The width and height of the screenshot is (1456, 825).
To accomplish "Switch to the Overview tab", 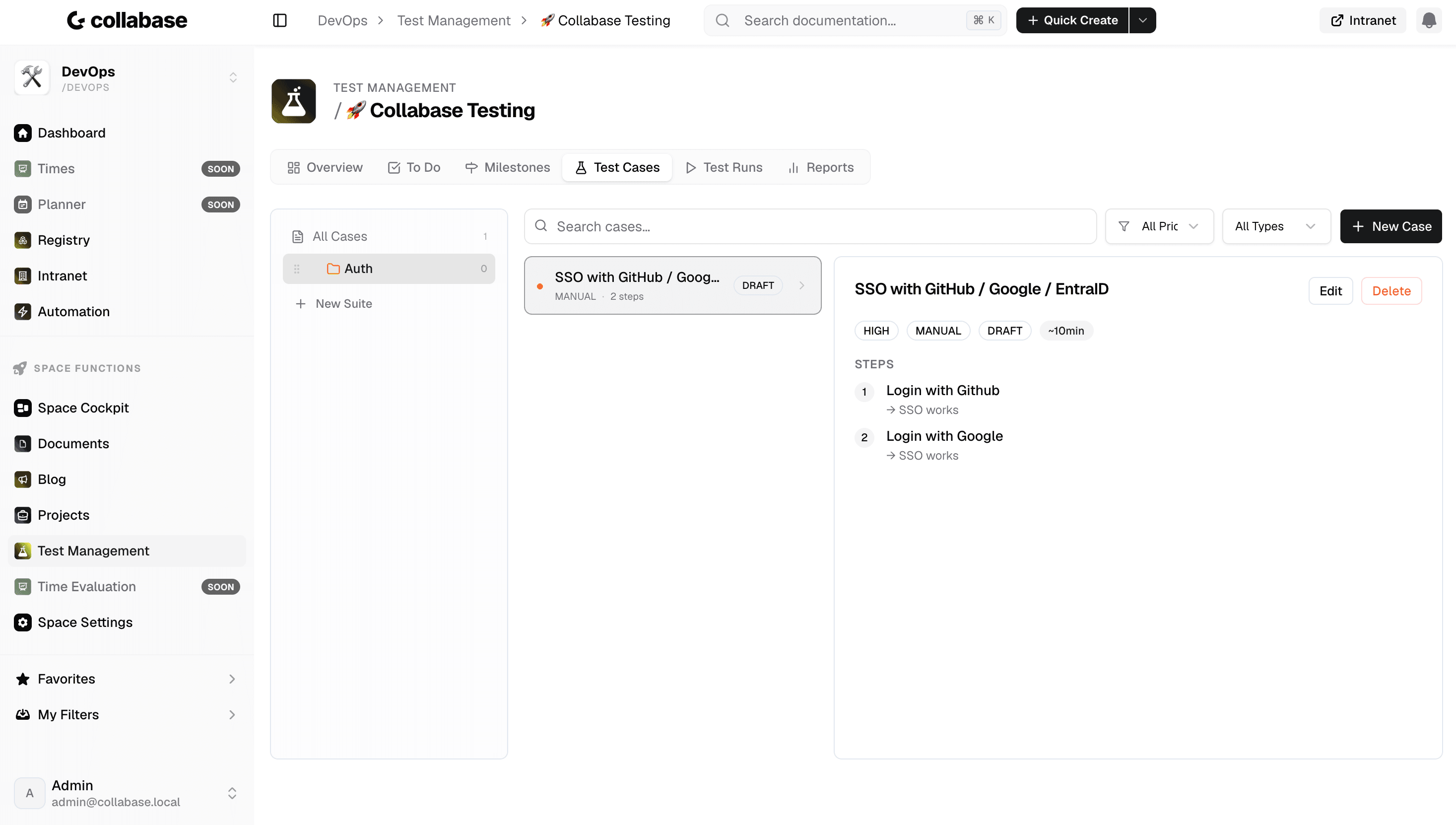I will point(325,168).
